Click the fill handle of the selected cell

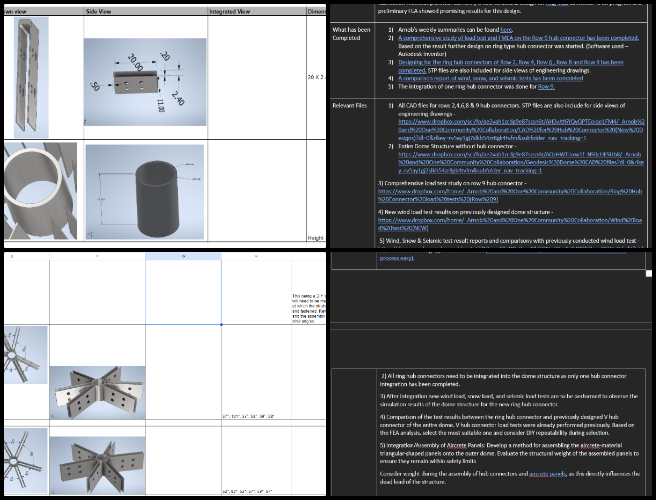pyautogui.click(x=221, y=324)
